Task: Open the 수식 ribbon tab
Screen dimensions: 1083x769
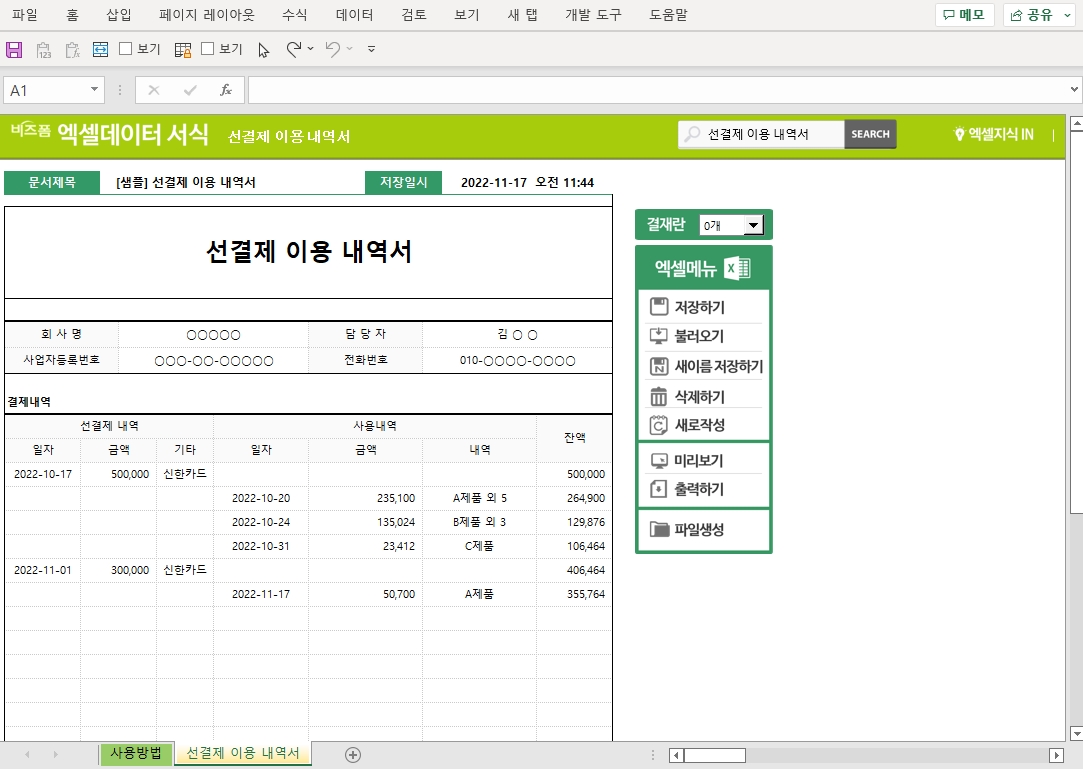Action: 295,15
